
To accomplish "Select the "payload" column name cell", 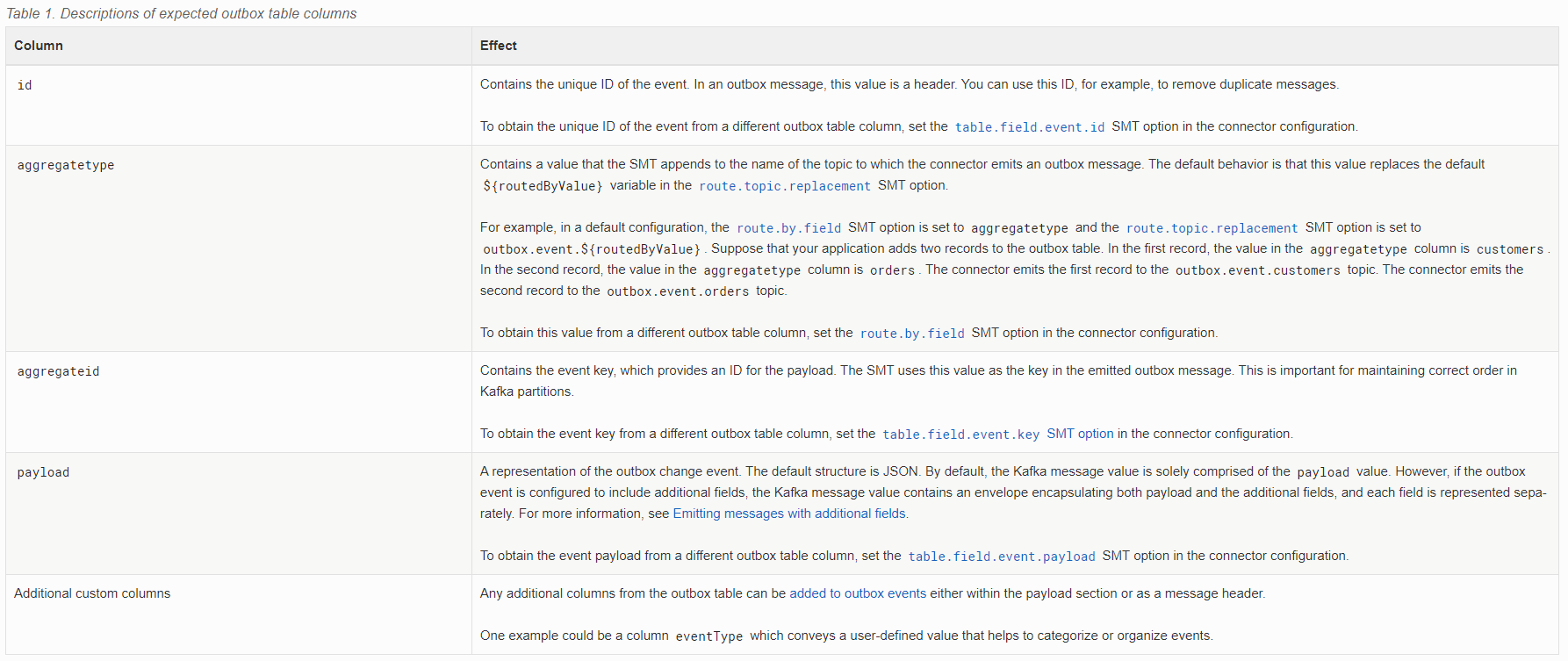I will tap(43, 472).
